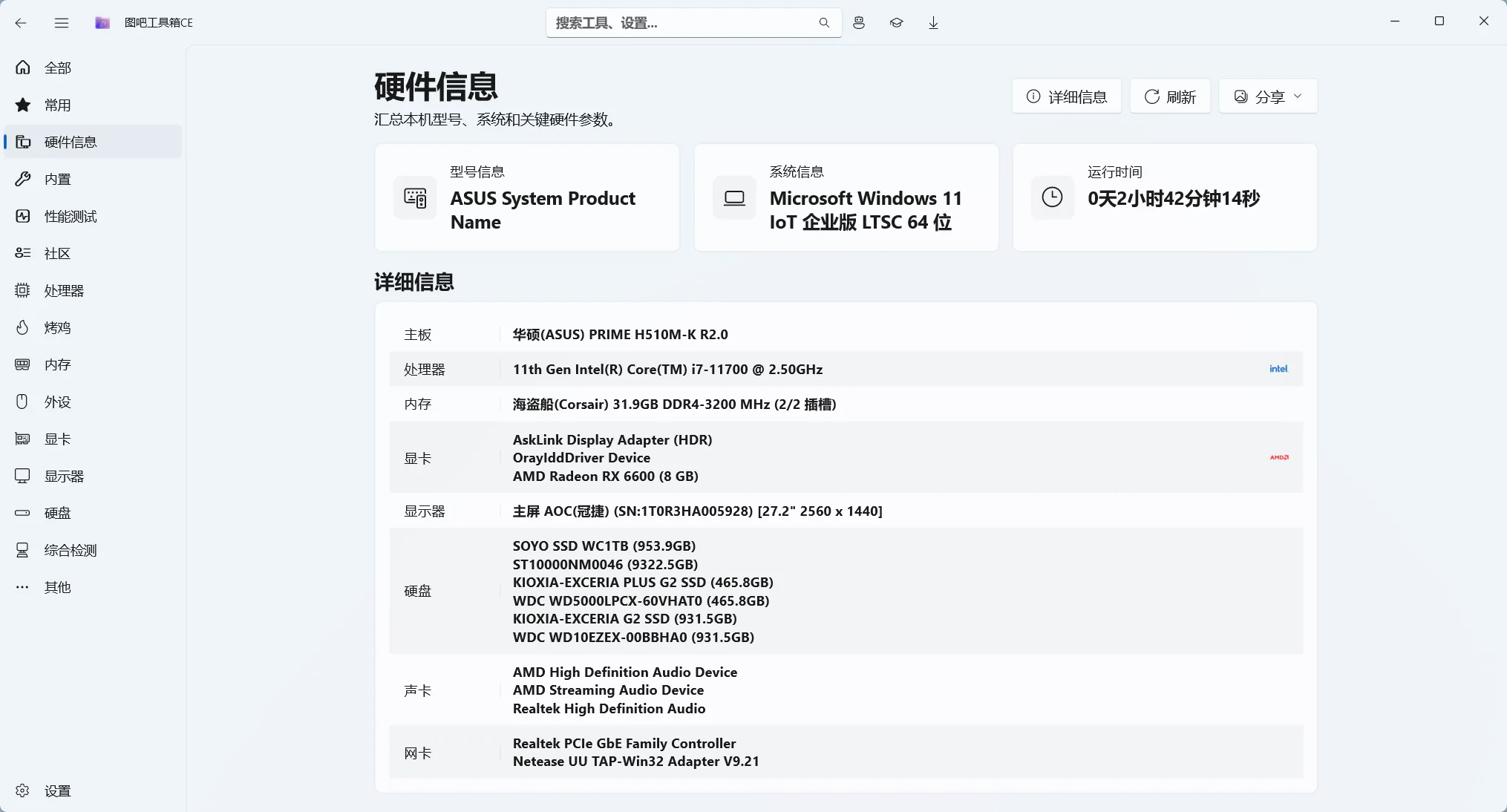The height and width of the screenshot is (812, 1507).
Task: Click the graduation cap icon in the title bar
Action: [x=897, y=23]
